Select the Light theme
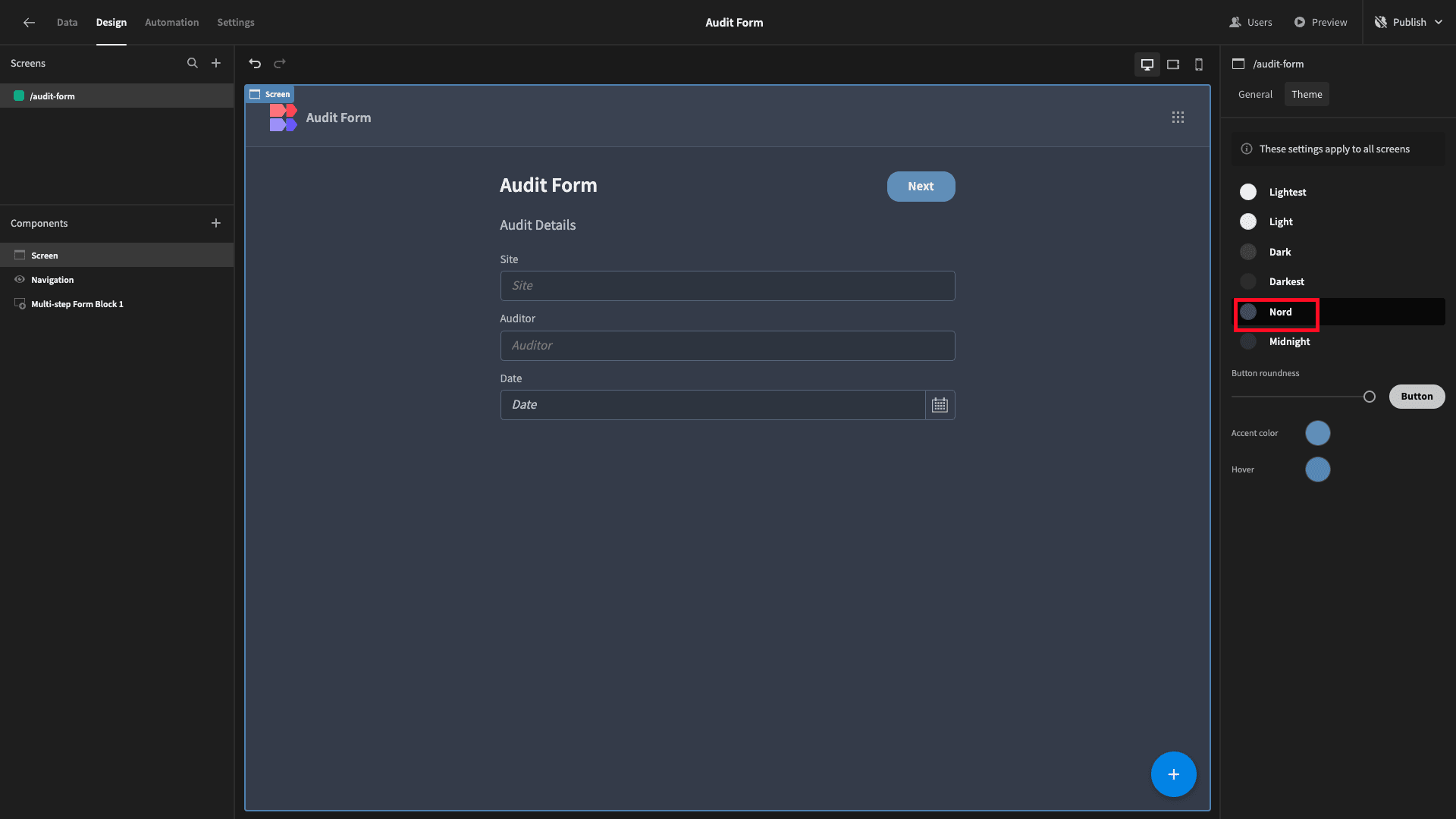 (x=1338, y=221)
